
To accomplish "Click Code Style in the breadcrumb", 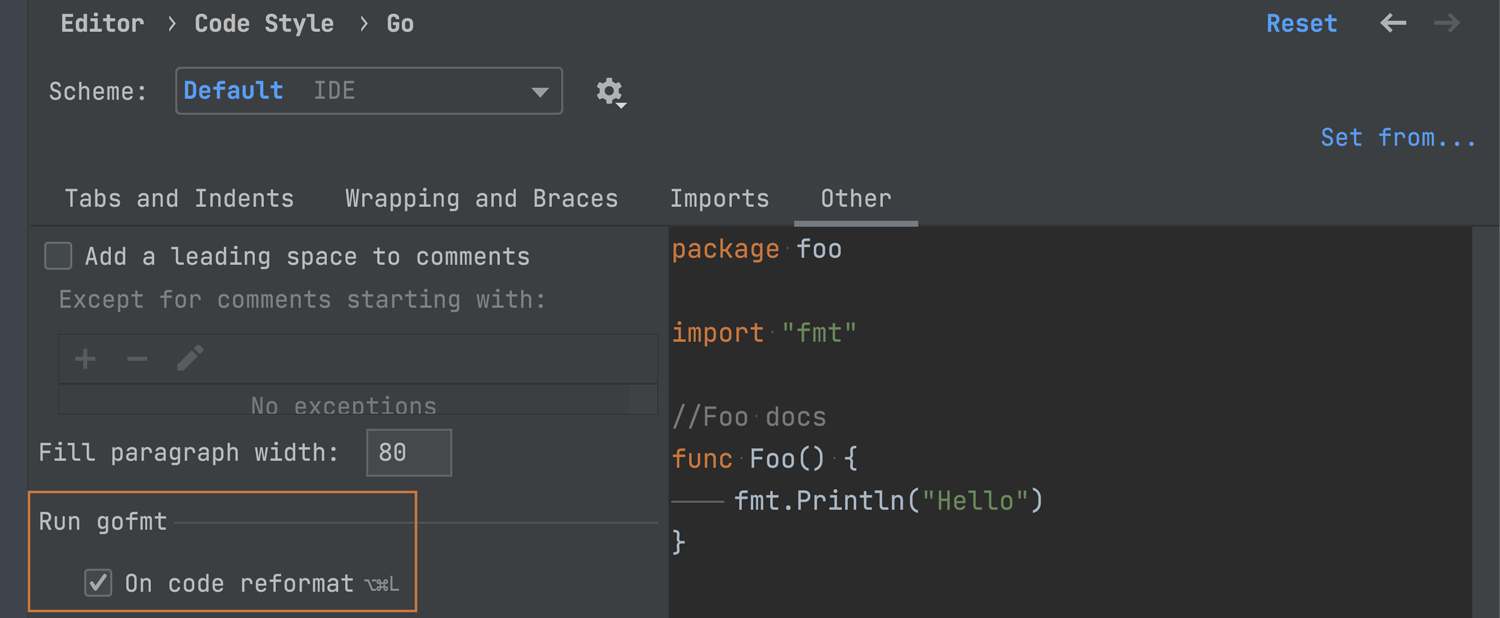I will pos(264,24).
